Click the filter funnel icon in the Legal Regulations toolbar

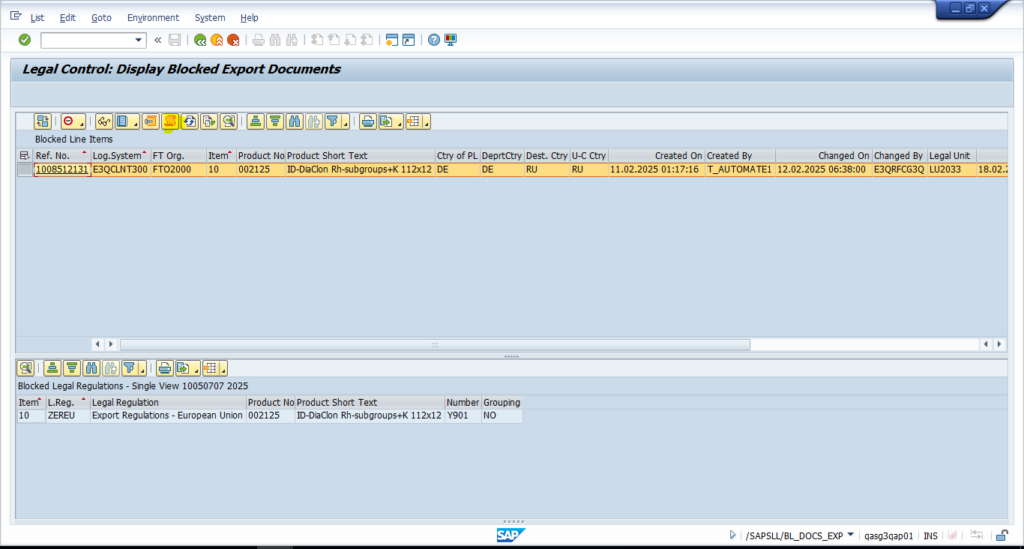(x=129, y=368)
